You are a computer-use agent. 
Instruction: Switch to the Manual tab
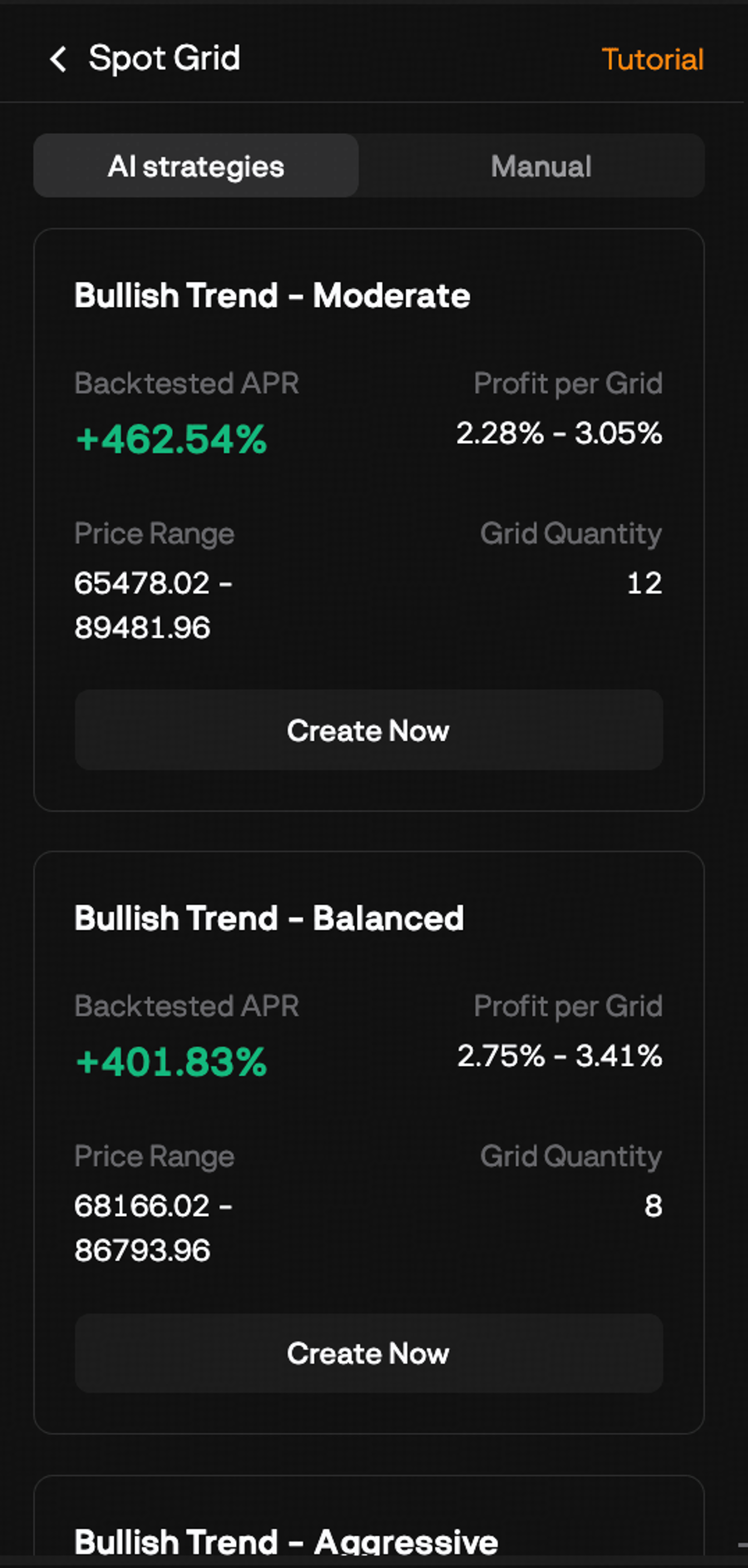pyautogui.click(x=541, y=166)
